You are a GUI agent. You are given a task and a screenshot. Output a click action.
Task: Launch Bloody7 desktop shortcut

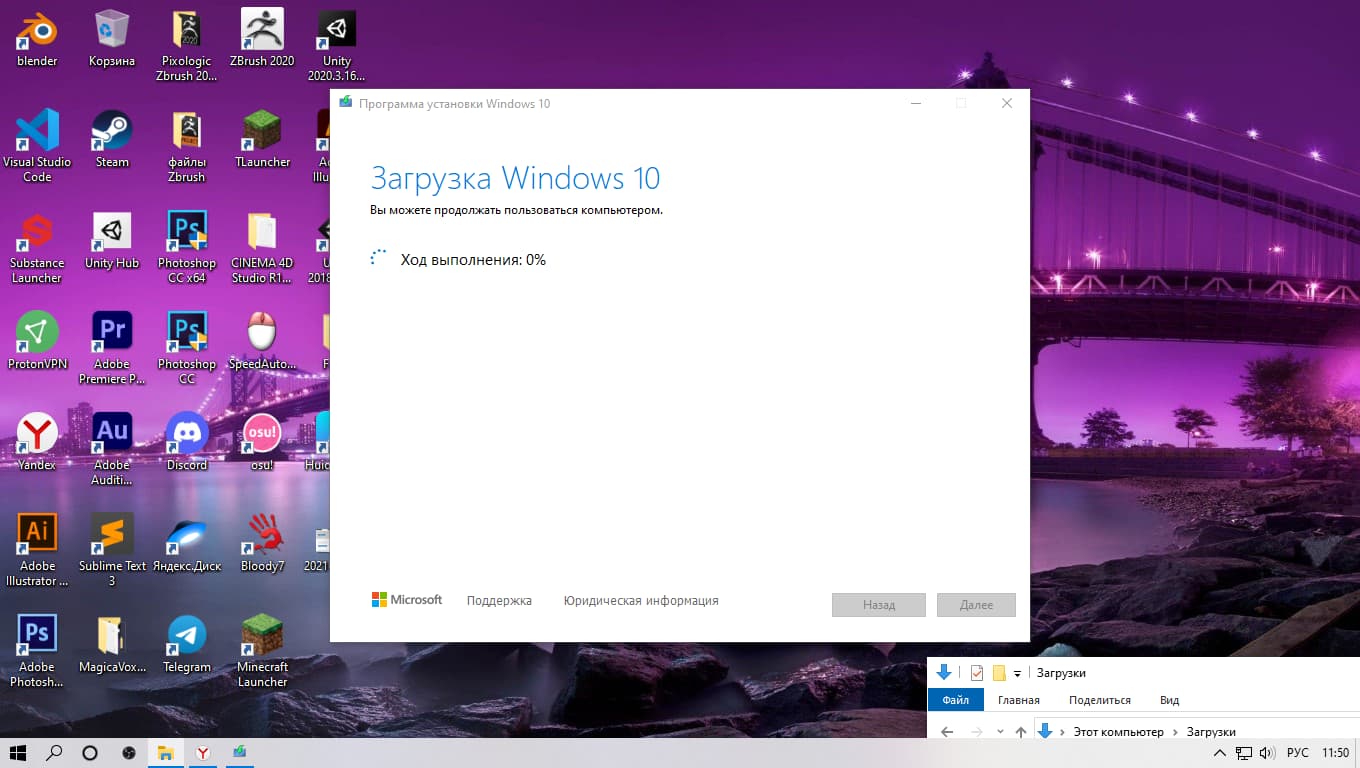[x=262, y=543]
